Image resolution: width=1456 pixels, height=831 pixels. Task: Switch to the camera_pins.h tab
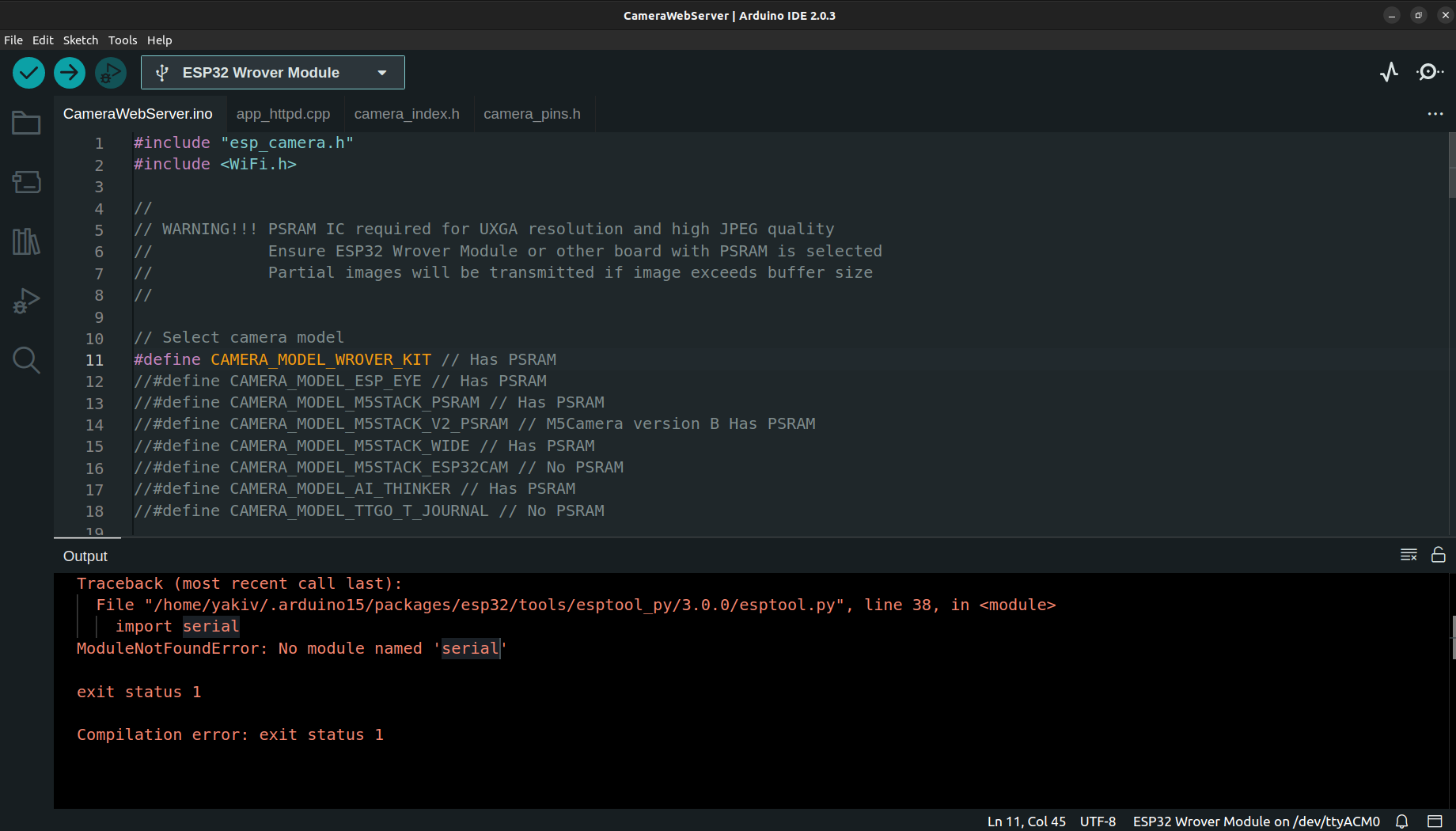pyautogui.click(x=532, y=114)
